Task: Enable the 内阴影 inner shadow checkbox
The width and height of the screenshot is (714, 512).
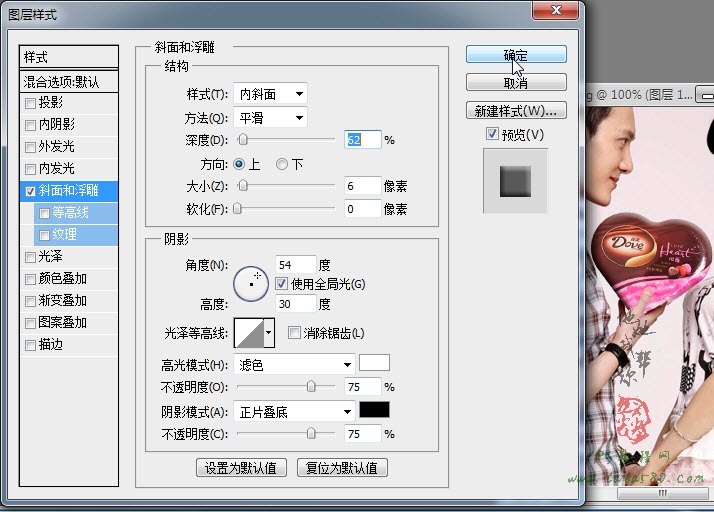Action: [31, 125]
